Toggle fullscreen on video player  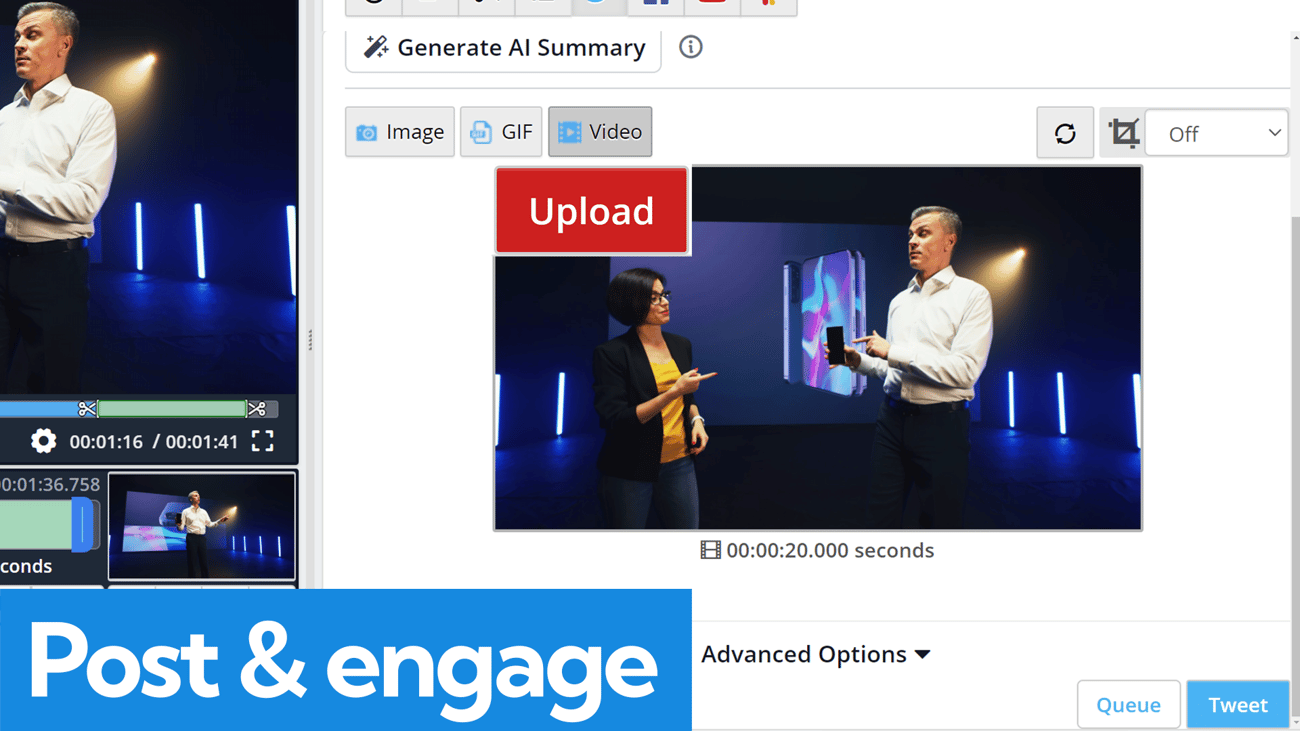(x=262, y=441)
